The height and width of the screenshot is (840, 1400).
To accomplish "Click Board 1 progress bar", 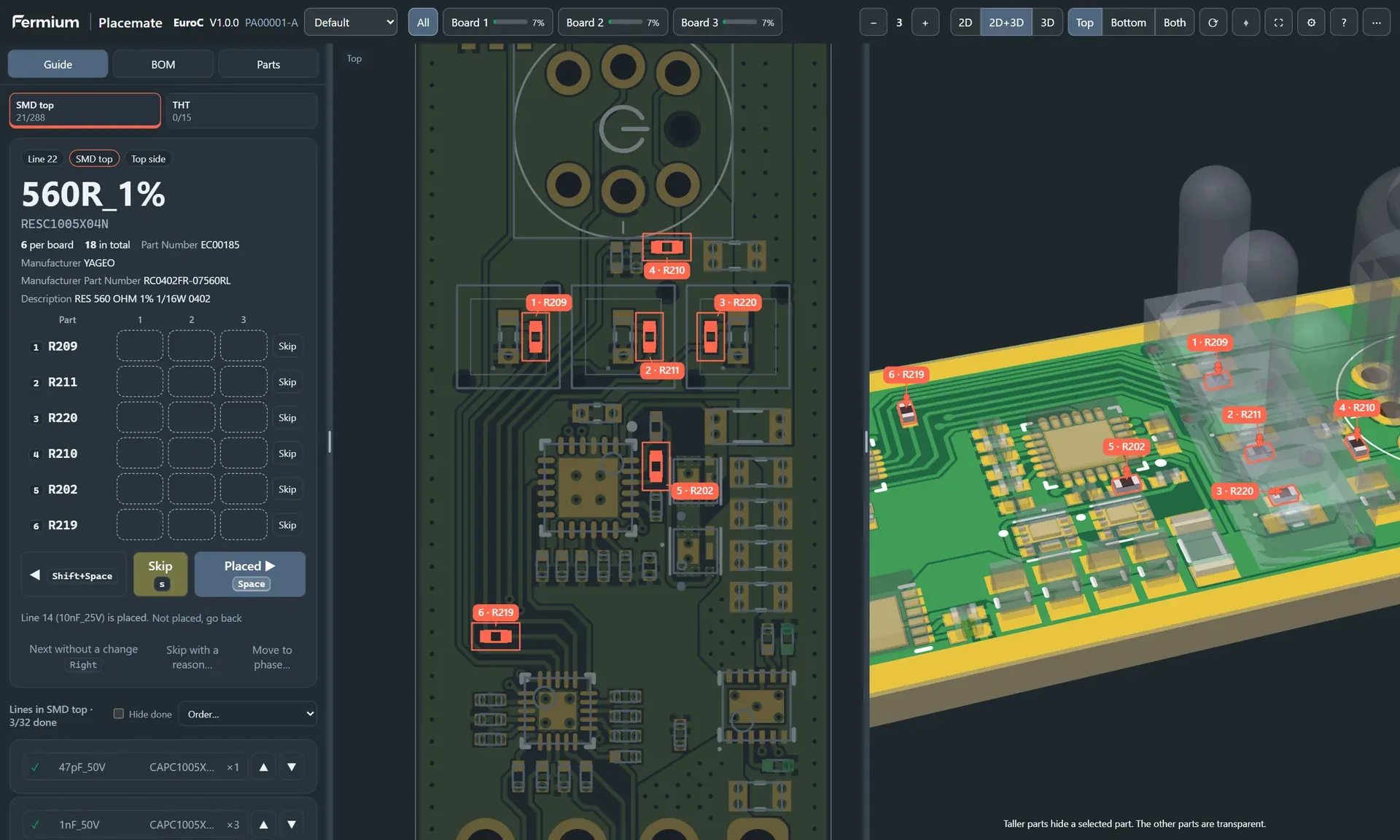I will click(510, 23).
